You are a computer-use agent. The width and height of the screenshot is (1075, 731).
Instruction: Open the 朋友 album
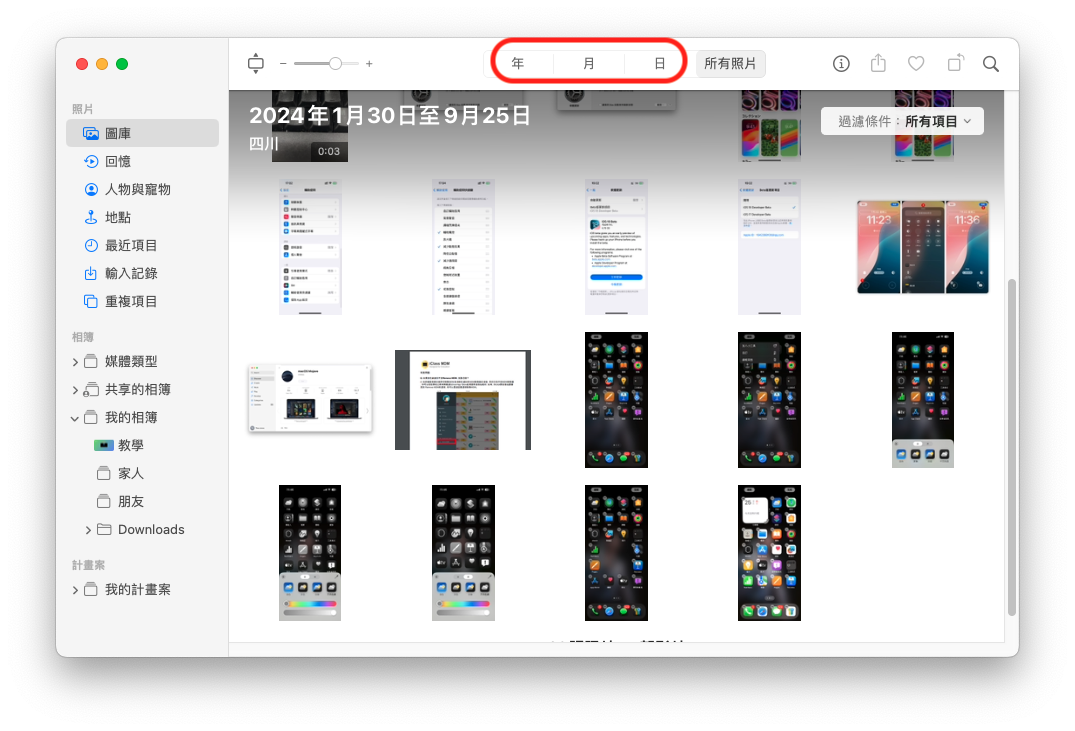(x=131, y=502)
